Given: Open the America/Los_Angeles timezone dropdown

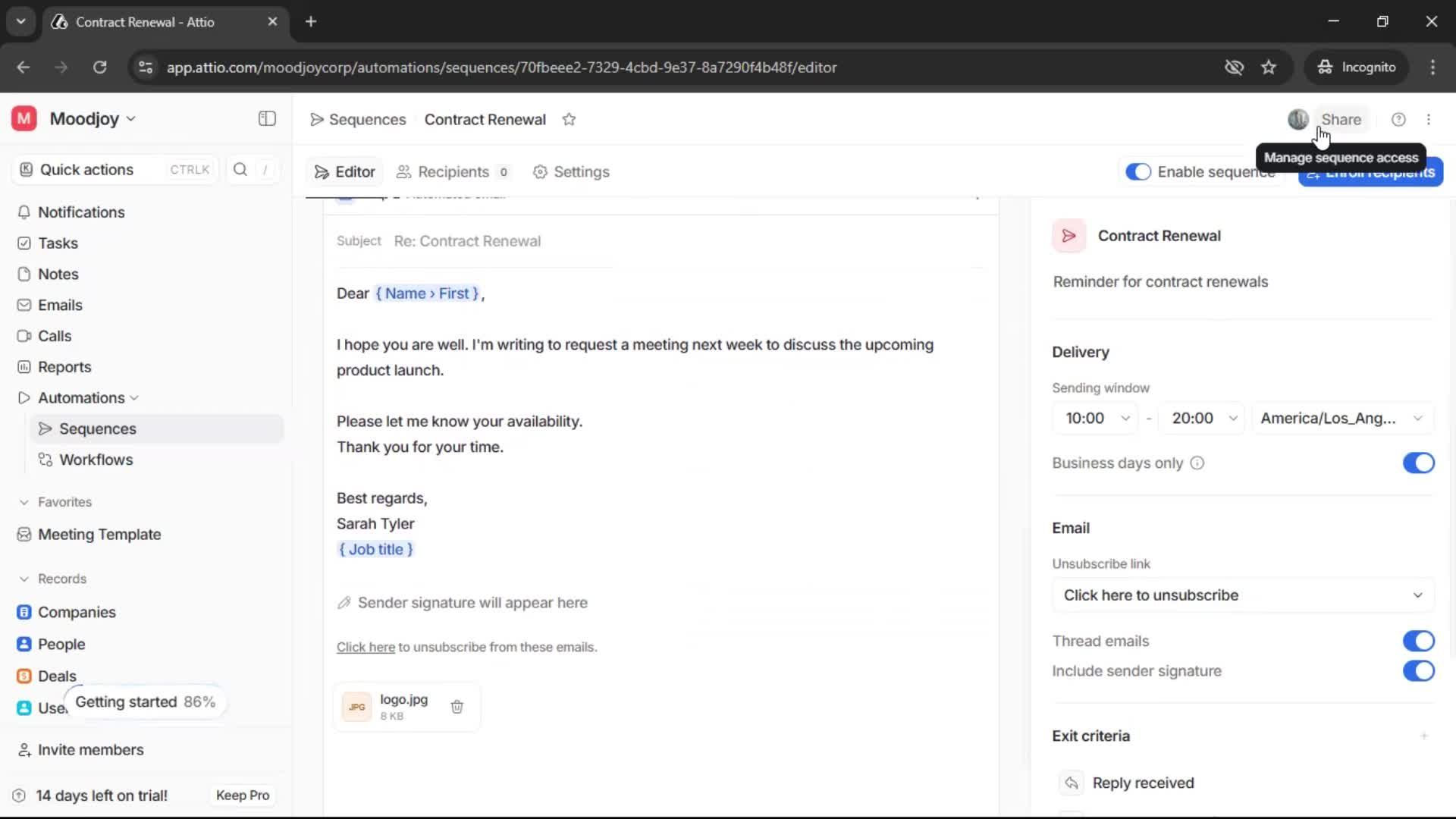Looking at the screenshot, I should tap(1341, 419).
